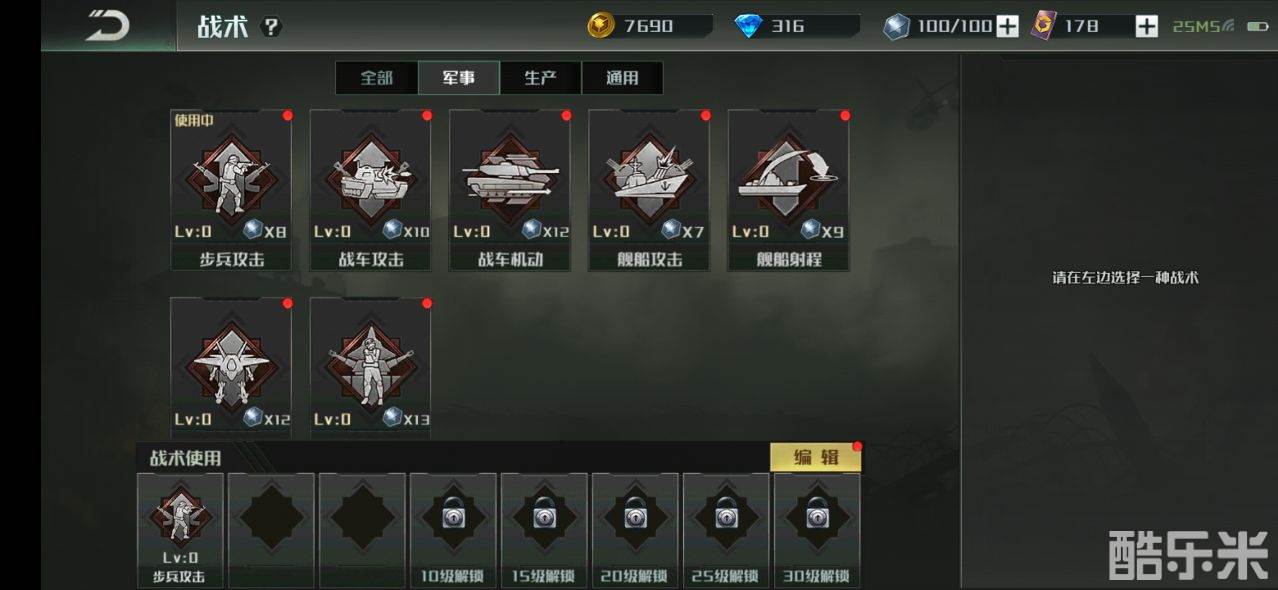Click the 编辑 button
This screenshot has height=590, width=1278.
click(816, 457)
